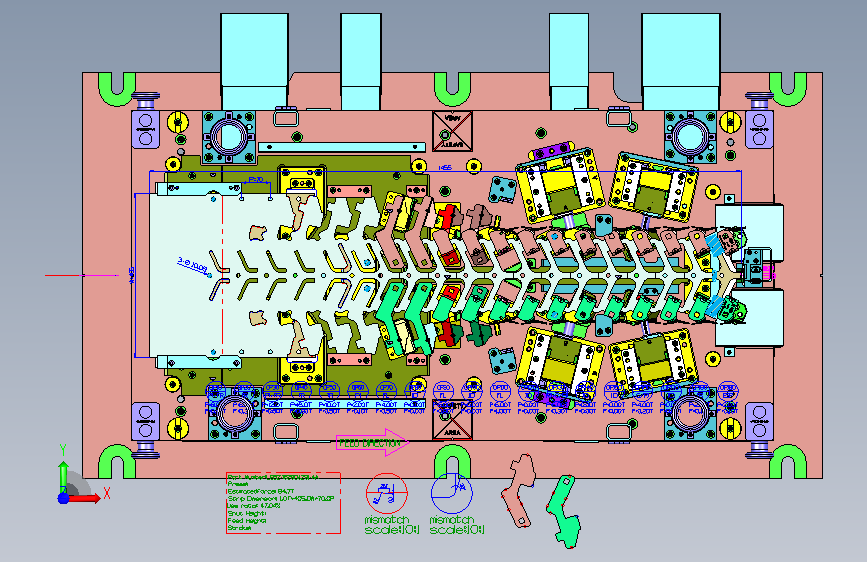Select the 3-Ø10.00 pilot hole annotation
Screen dimensions: 867x562
(x=192, y=266)
